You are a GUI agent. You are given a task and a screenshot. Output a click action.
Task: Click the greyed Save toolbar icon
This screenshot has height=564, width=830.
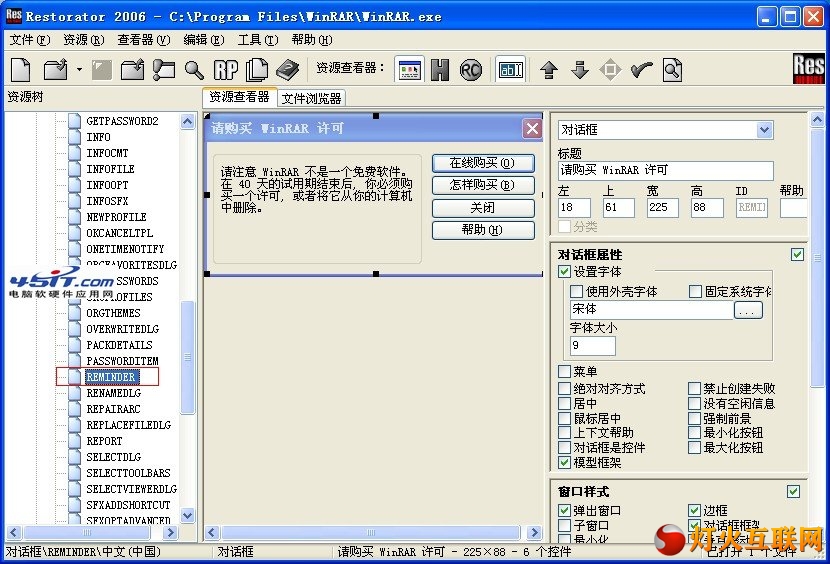102,69
